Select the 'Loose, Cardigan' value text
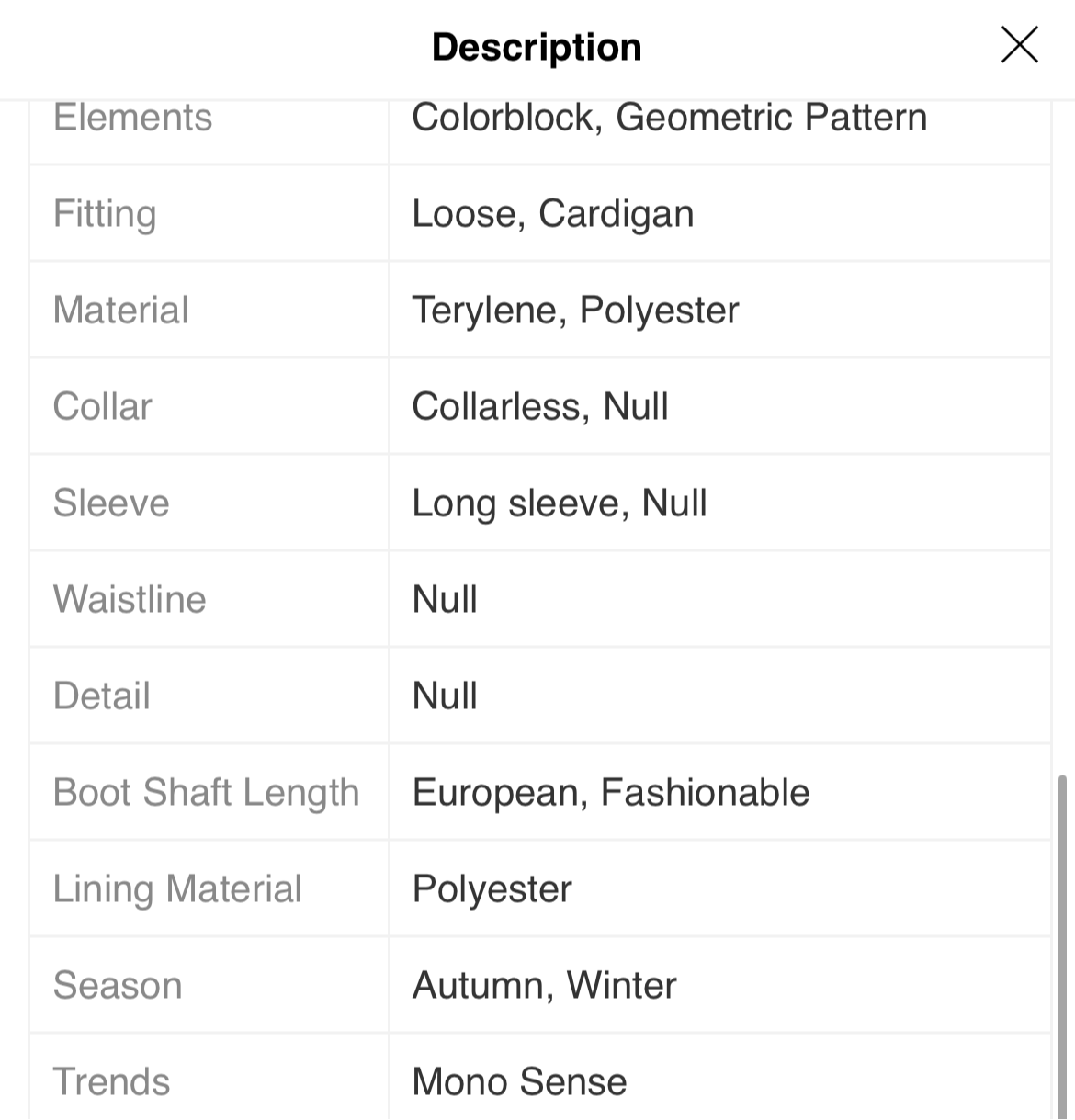1075x1120 pixels. [x=552, y=214]
